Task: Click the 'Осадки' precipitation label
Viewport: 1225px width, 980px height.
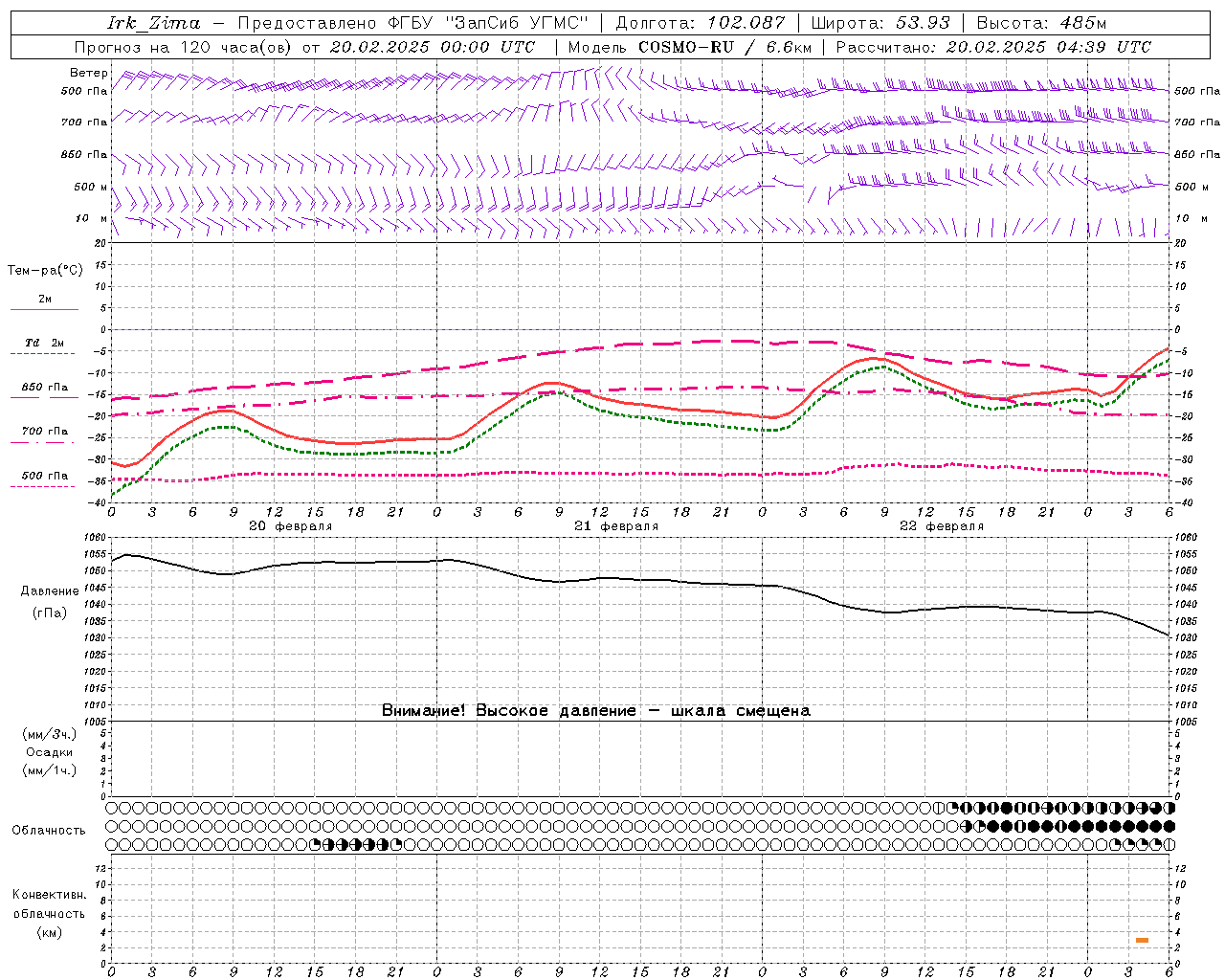Action: [x=50, y=752]
